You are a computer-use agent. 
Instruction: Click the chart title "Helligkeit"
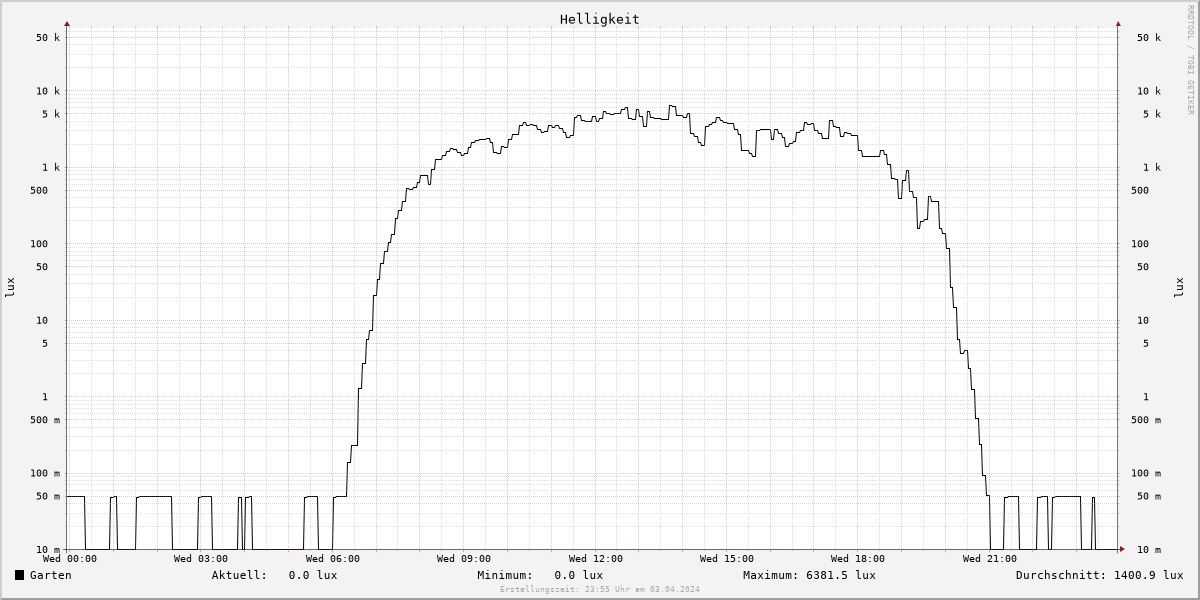coord(600,19)
